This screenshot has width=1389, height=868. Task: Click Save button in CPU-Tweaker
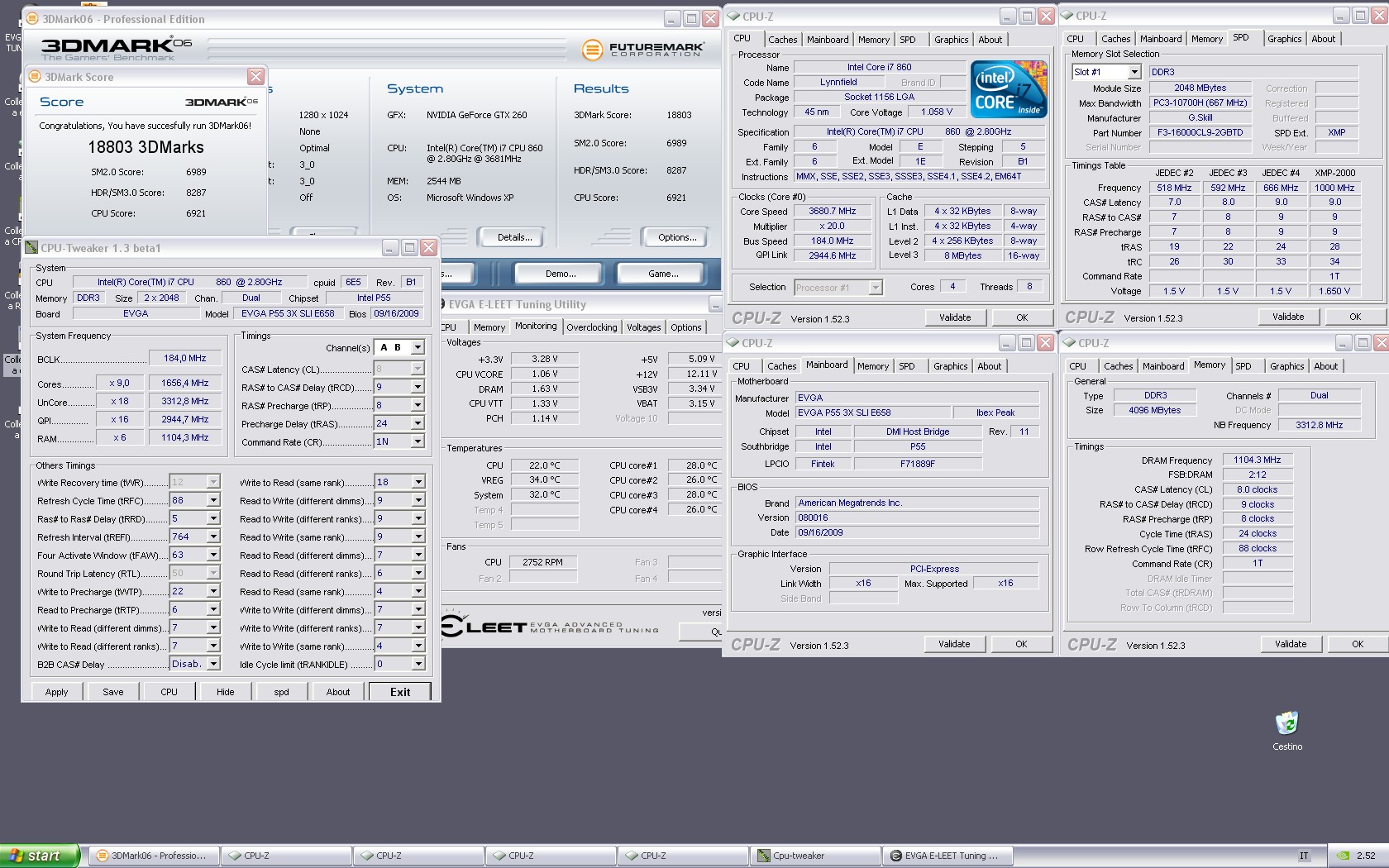coord(113,692)
